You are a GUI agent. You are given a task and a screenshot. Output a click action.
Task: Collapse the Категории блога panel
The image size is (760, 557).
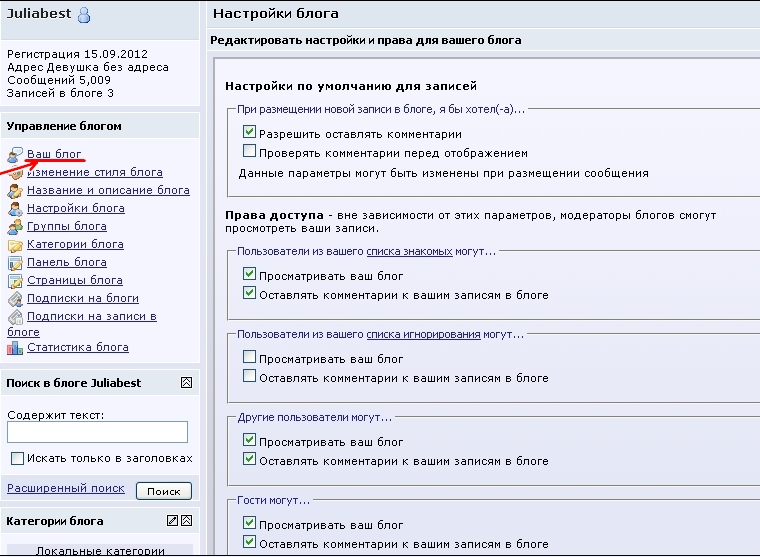pos(186,521)
